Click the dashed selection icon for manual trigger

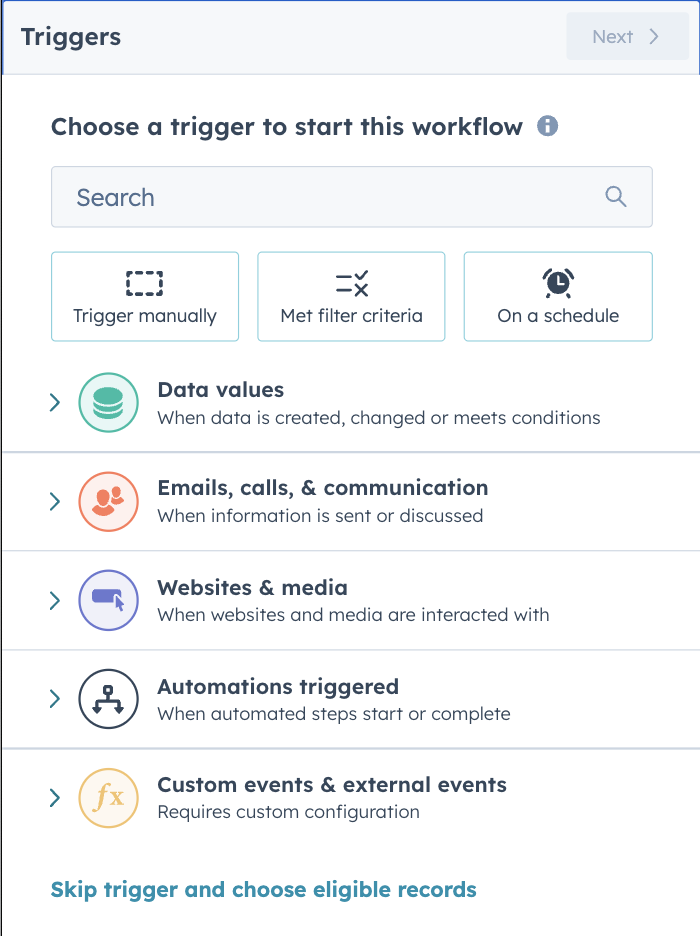point(144,283)
